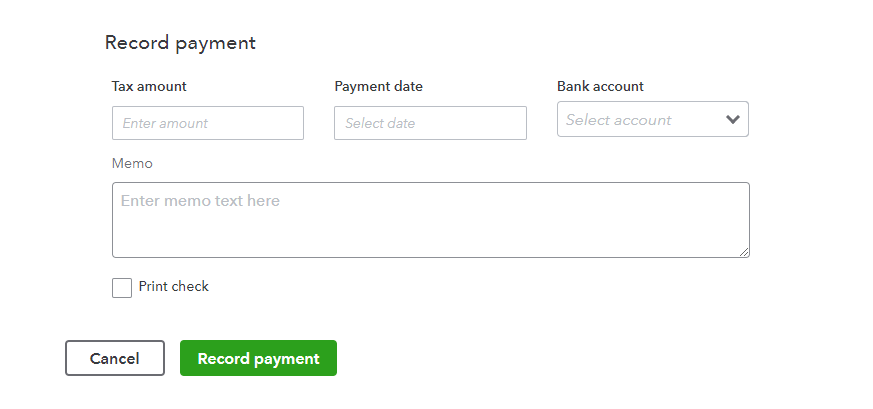Click the Memo label above textbox

(x=132, y=163)
